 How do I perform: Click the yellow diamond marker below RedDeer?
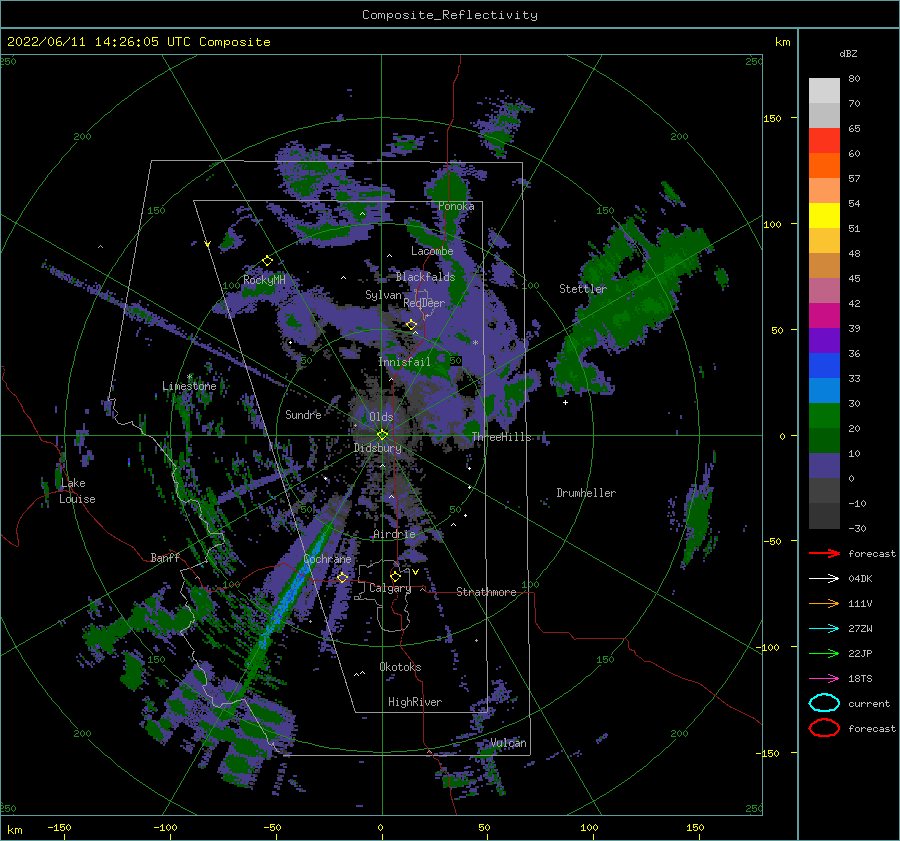pos(412,325)
